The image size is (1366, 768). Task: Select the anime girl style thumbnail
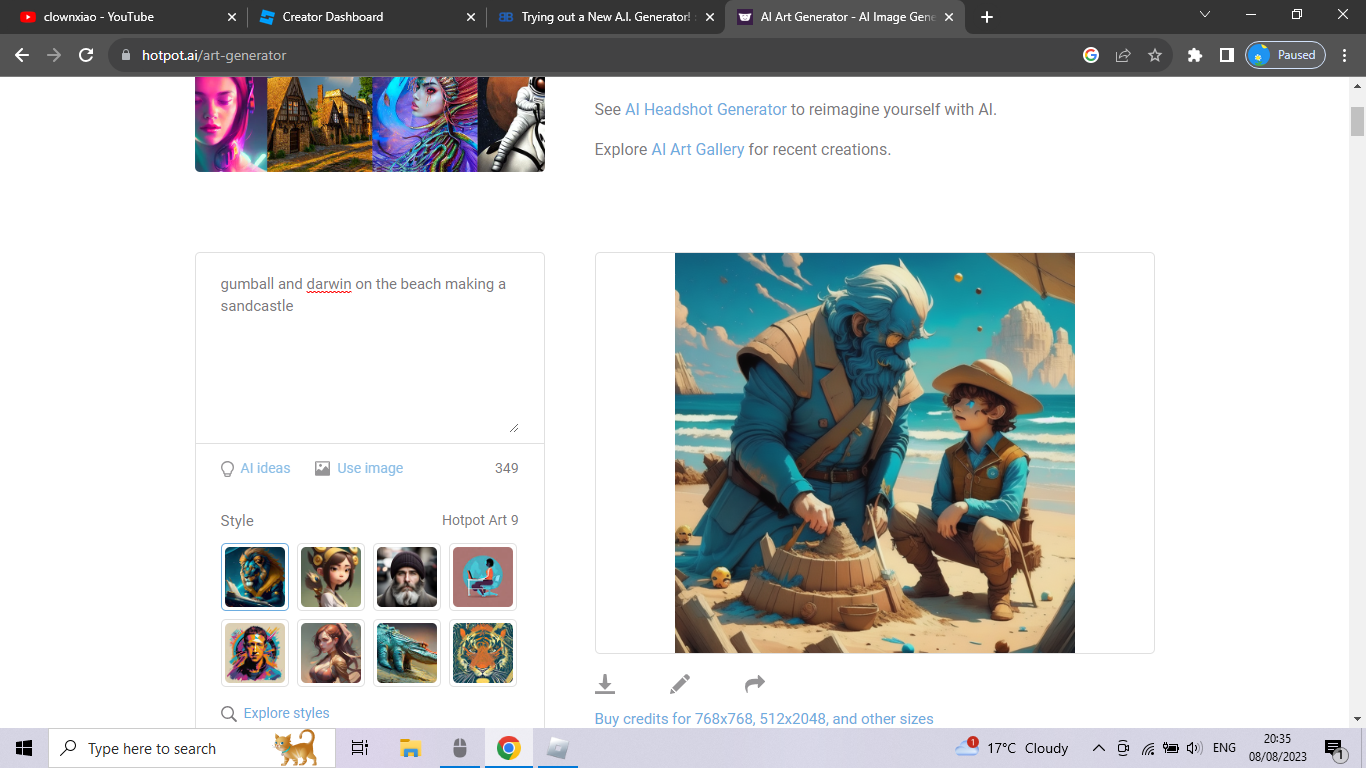click(331, 577)
